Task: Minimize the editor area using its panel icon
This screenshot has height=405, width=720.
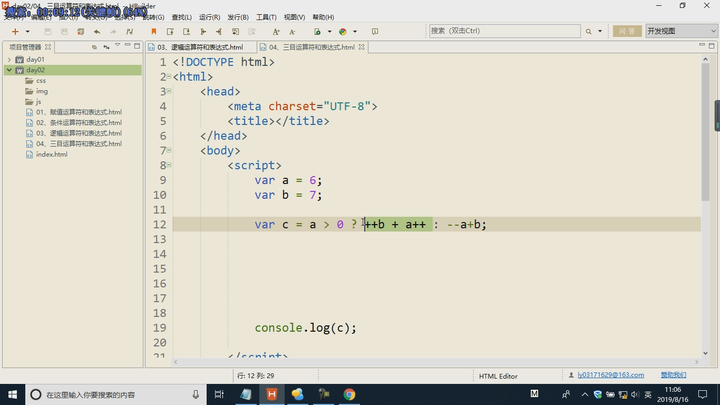Action: (x=702, y=45)
